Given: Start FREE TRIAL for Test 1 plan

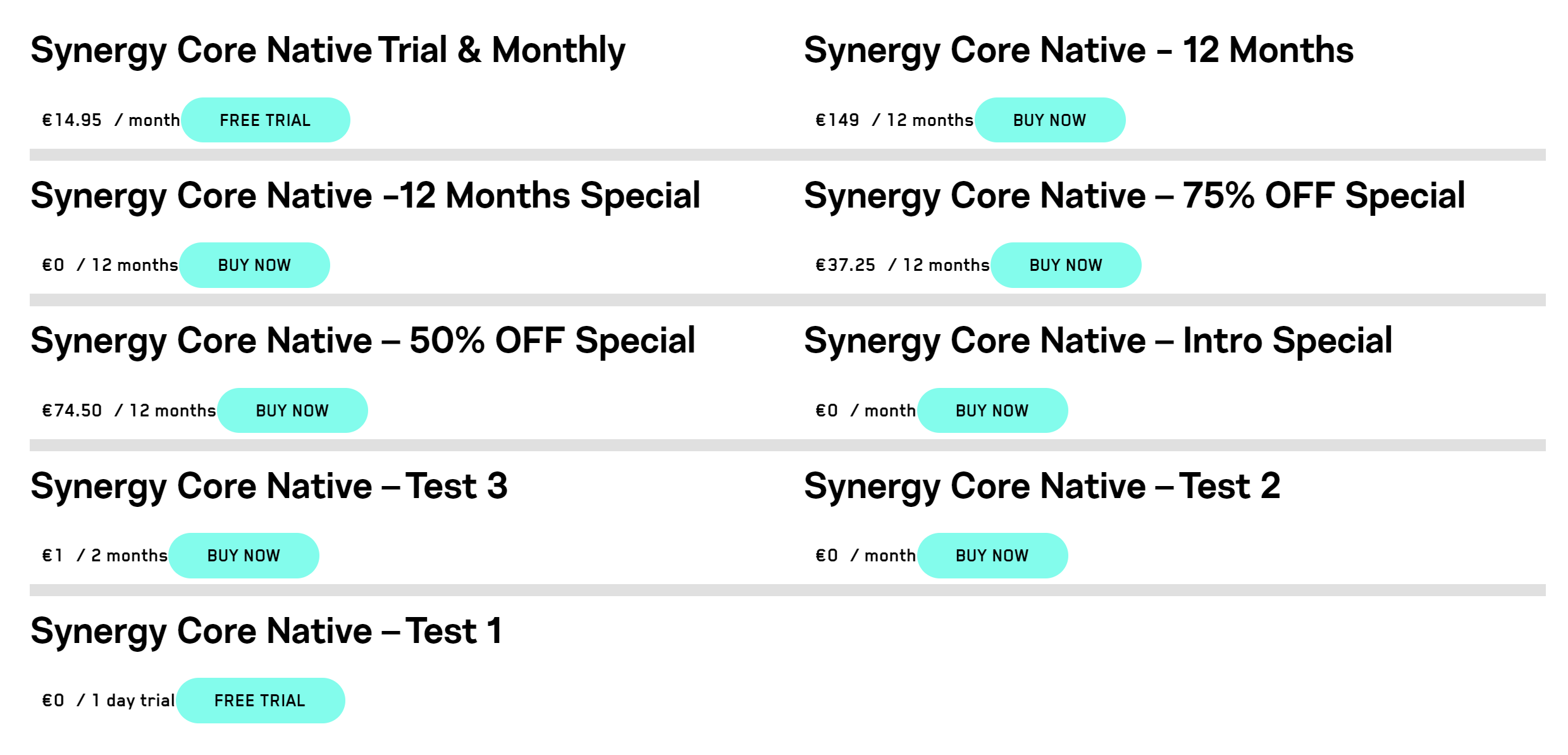Looking at the screenshot, I should click(260, 701).
